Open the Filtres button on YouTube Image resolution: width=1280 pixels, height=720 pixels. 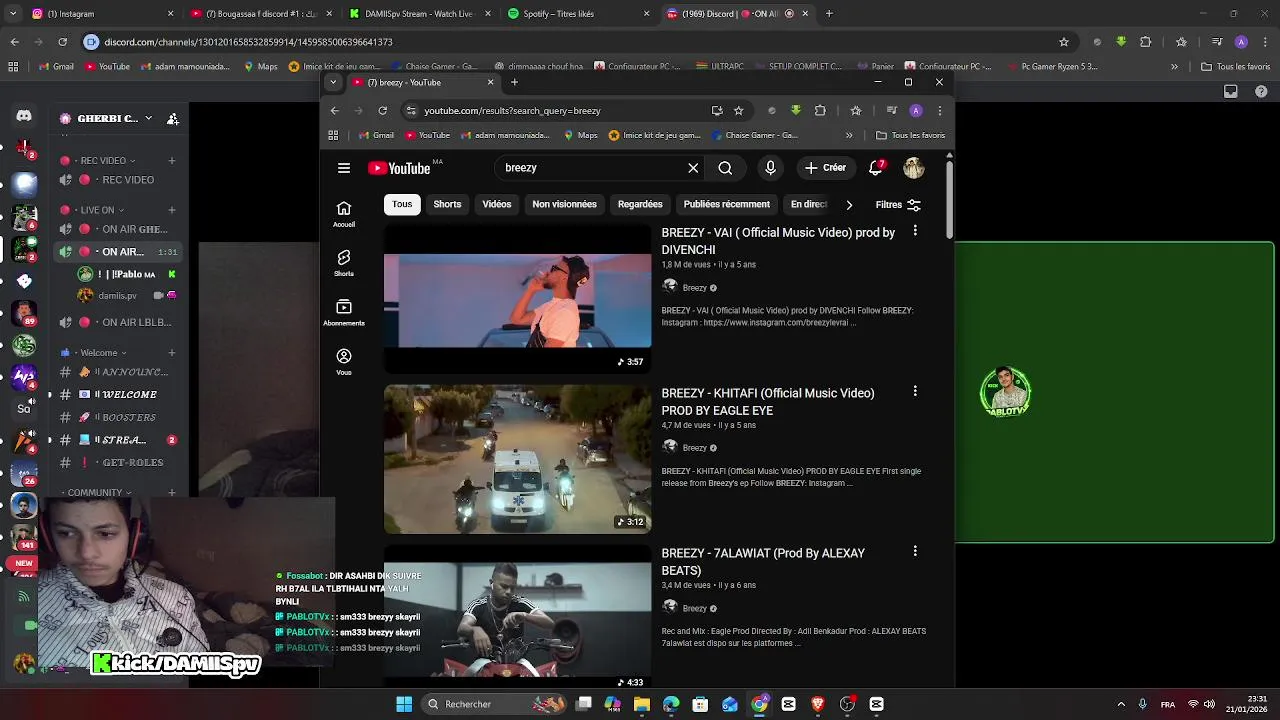click(x=898, y=205)
